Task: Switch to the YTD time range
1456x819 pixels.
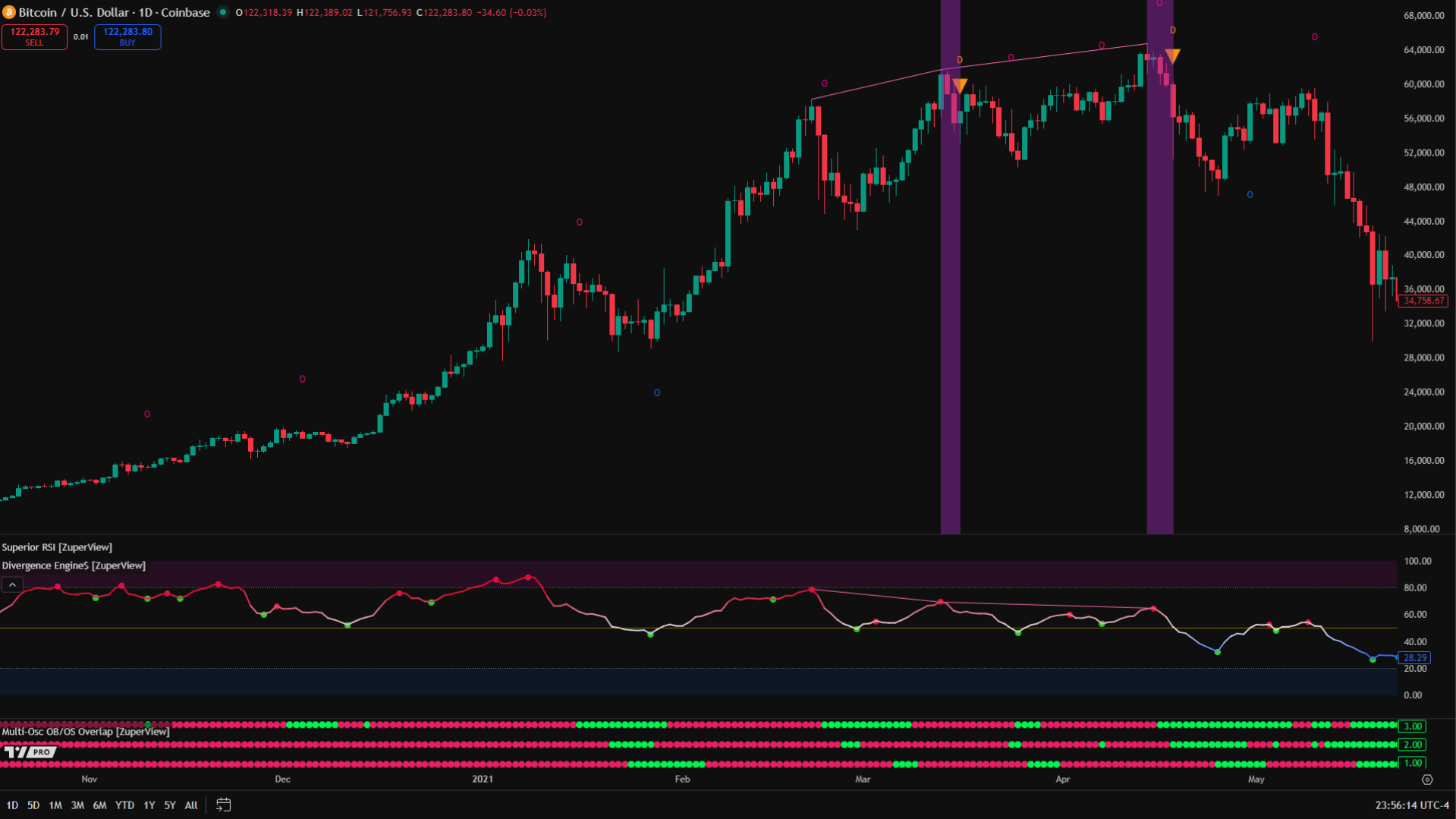Action: pos(124,805)
